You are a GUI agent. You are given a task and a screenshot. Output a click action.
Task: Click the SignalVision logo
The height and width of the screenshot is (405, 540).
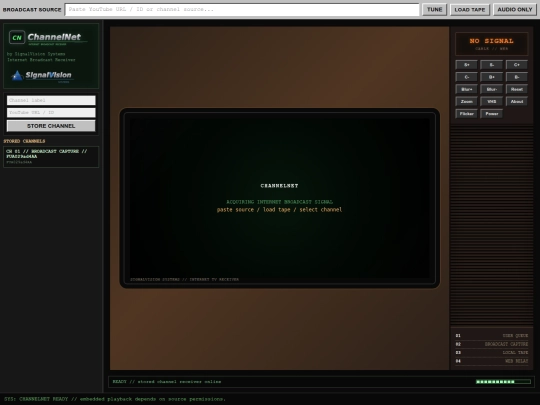(x=41, y=75)
